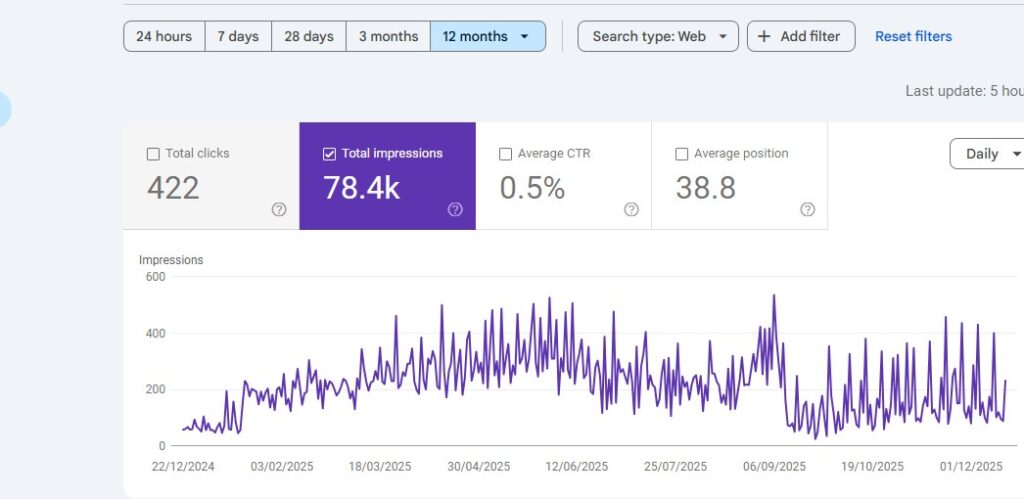Image resolution: width=1024 pixels, height=499 pixels.
Task: Click the 19/10/2025 date label
Action: (x=872, y=467)
